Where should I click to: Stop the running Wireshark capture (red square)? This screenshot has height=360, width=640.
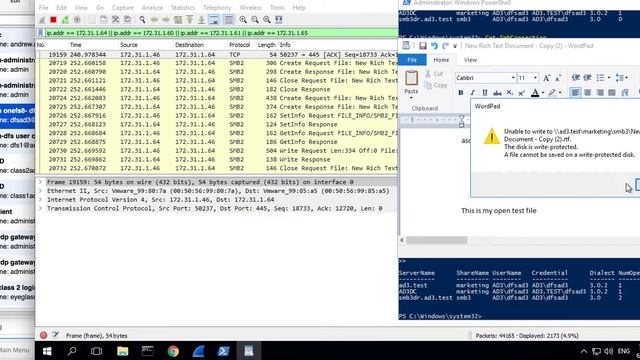pos(53,20)
